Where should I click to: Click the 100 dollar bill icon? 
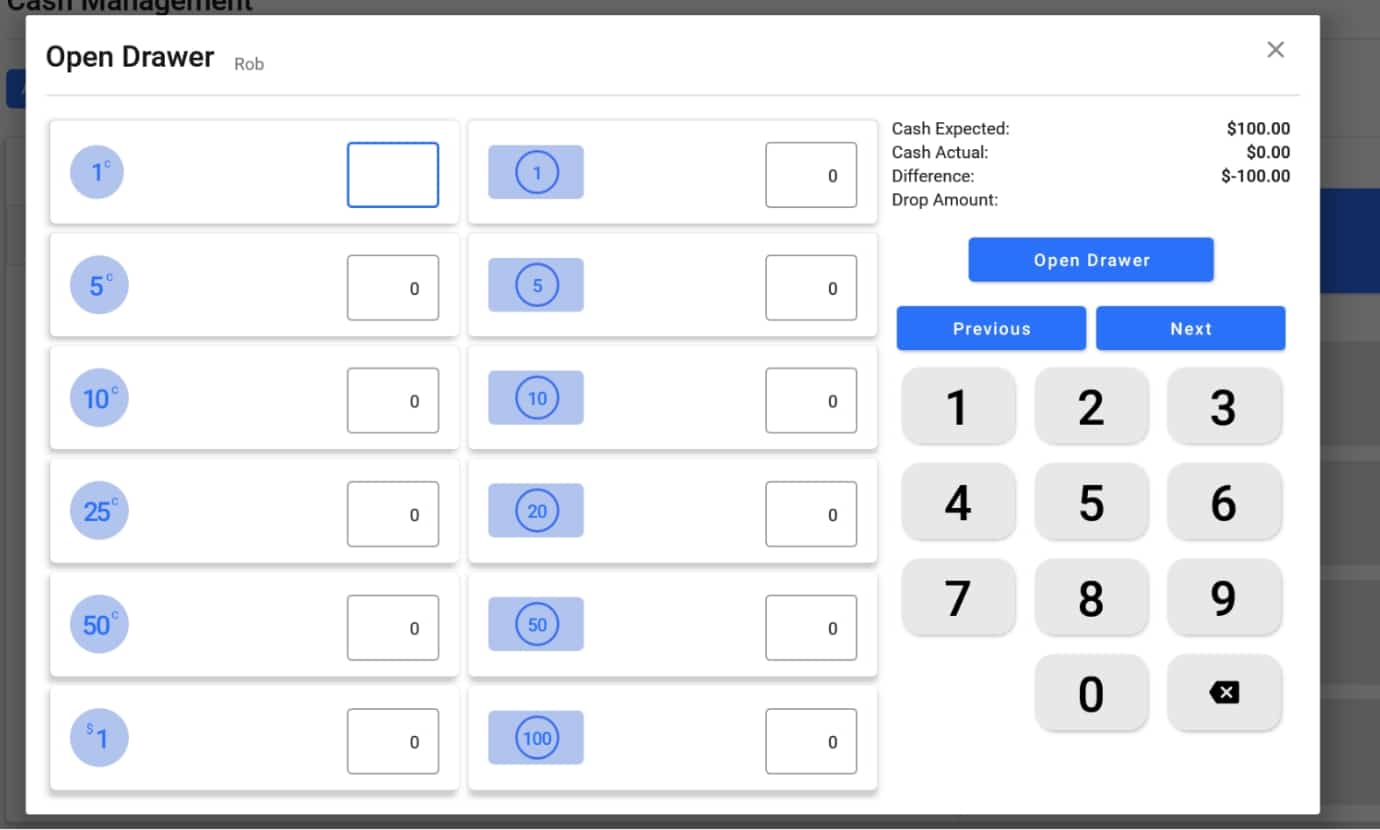(536, 738)
